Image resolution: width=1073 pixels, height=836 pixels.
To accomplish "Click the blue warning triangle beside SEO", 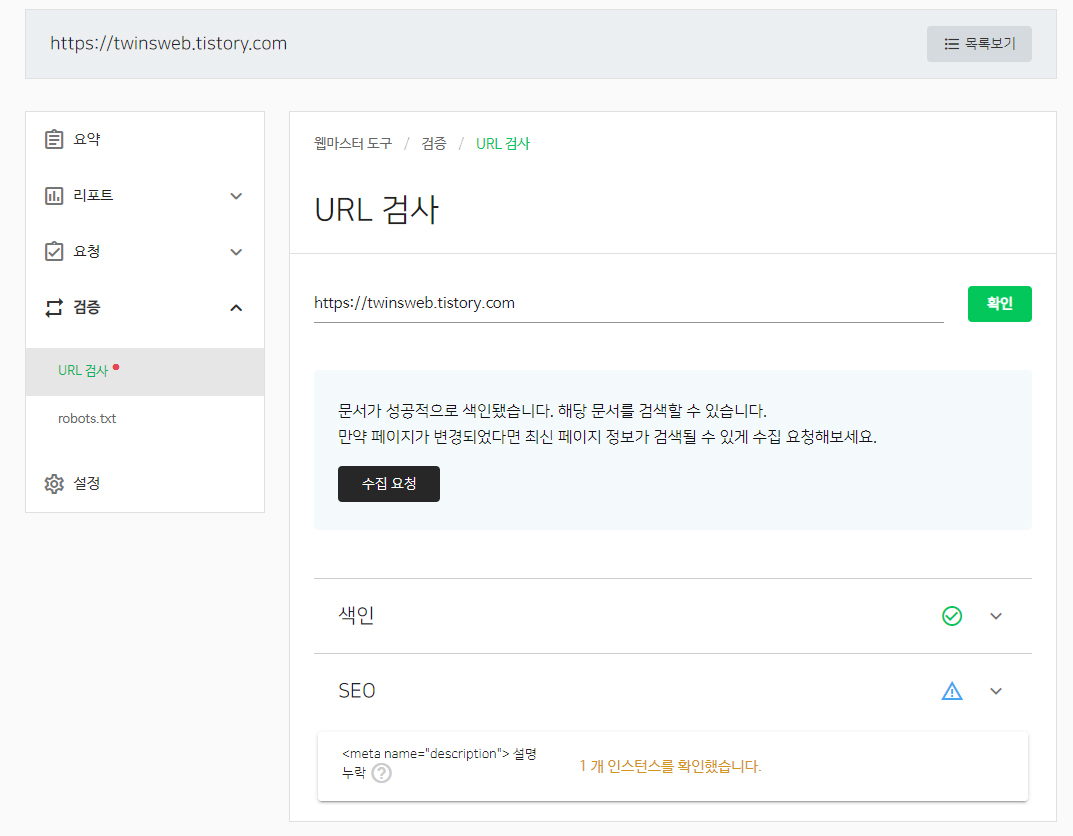I will pos(951,690).
